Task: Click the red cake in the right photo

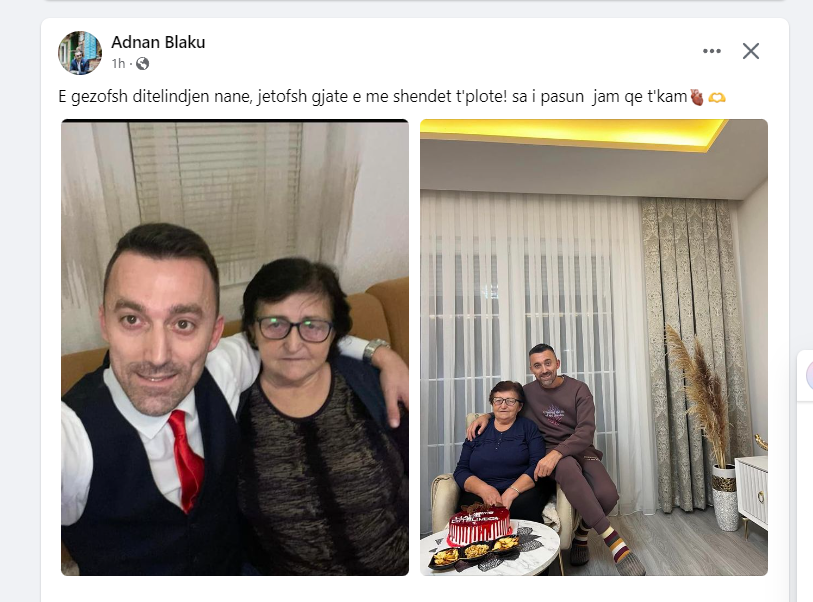Action: click(x=480, y=525)
